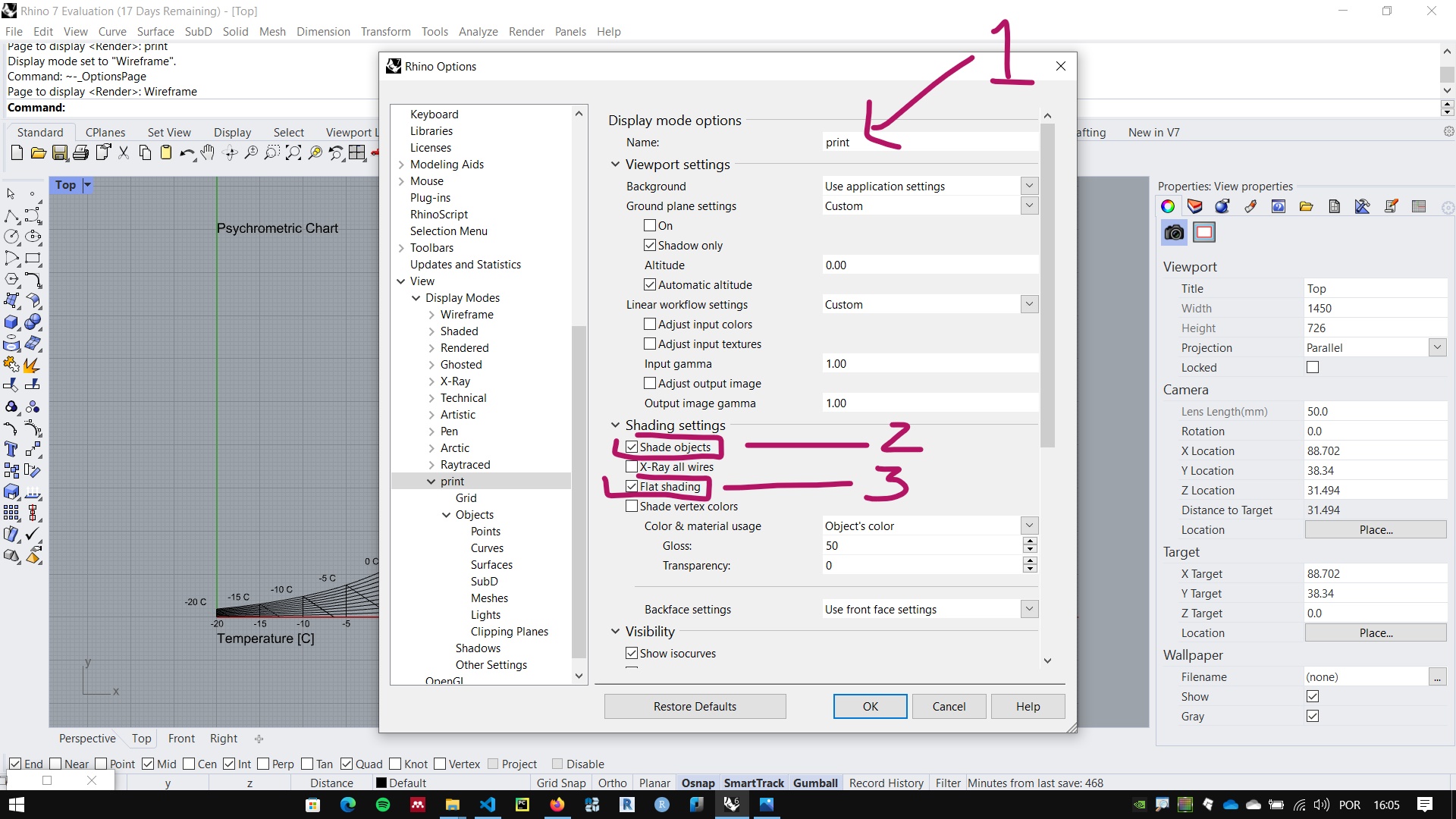Select the Pan hand tool
Image resolution: width=1456 pixels, height=819 pixels.
(x=208, y=153)
